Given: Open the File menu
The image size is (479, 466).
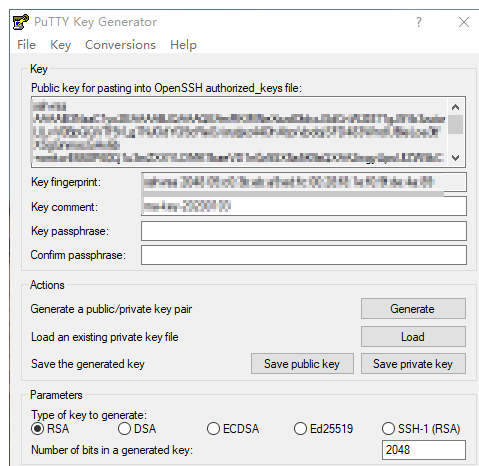Looking at the screenshot, I should (26, 45).
